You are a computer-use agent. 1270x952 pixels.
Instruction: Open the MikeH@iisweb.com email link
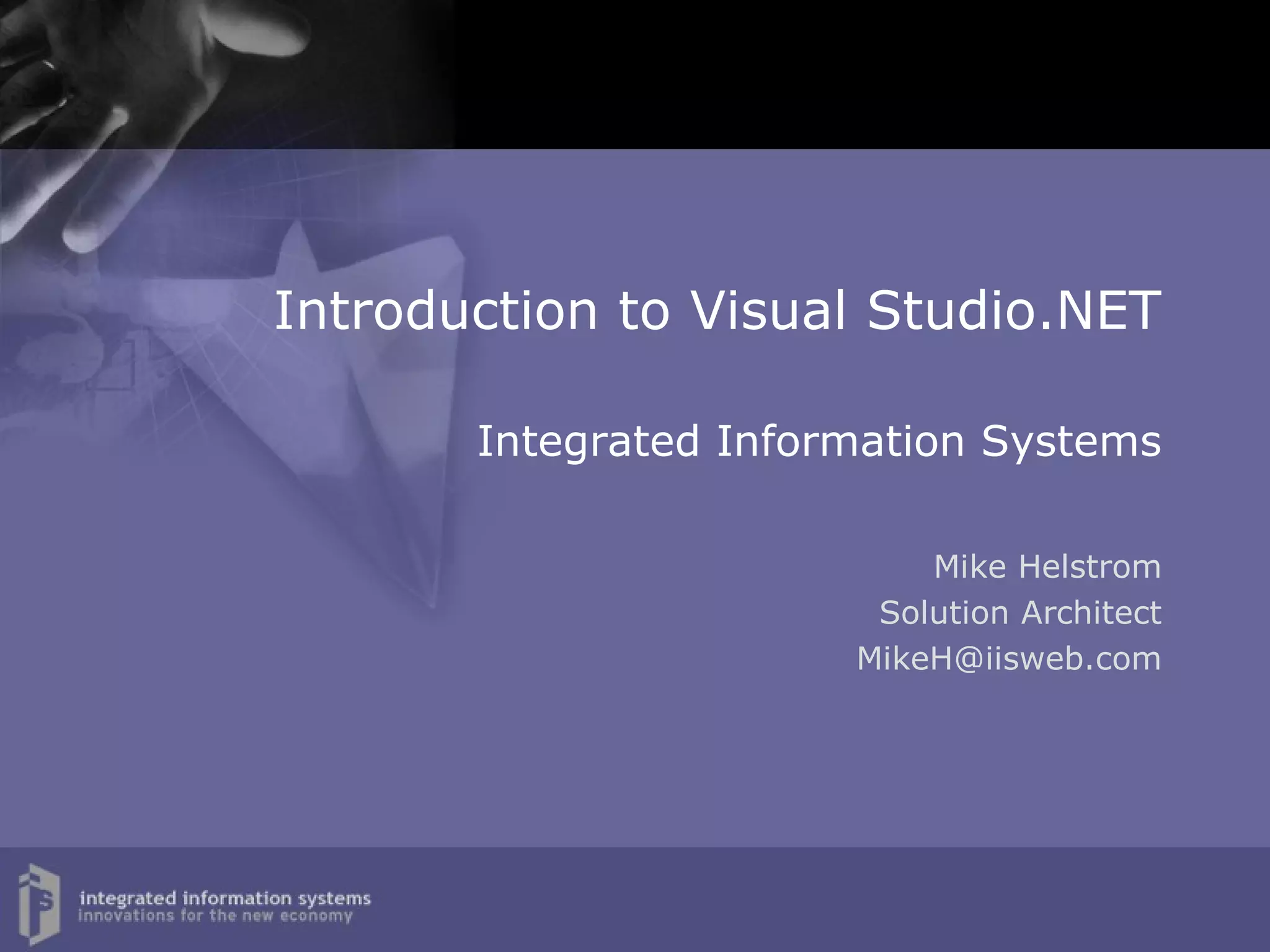(1008, 658)
